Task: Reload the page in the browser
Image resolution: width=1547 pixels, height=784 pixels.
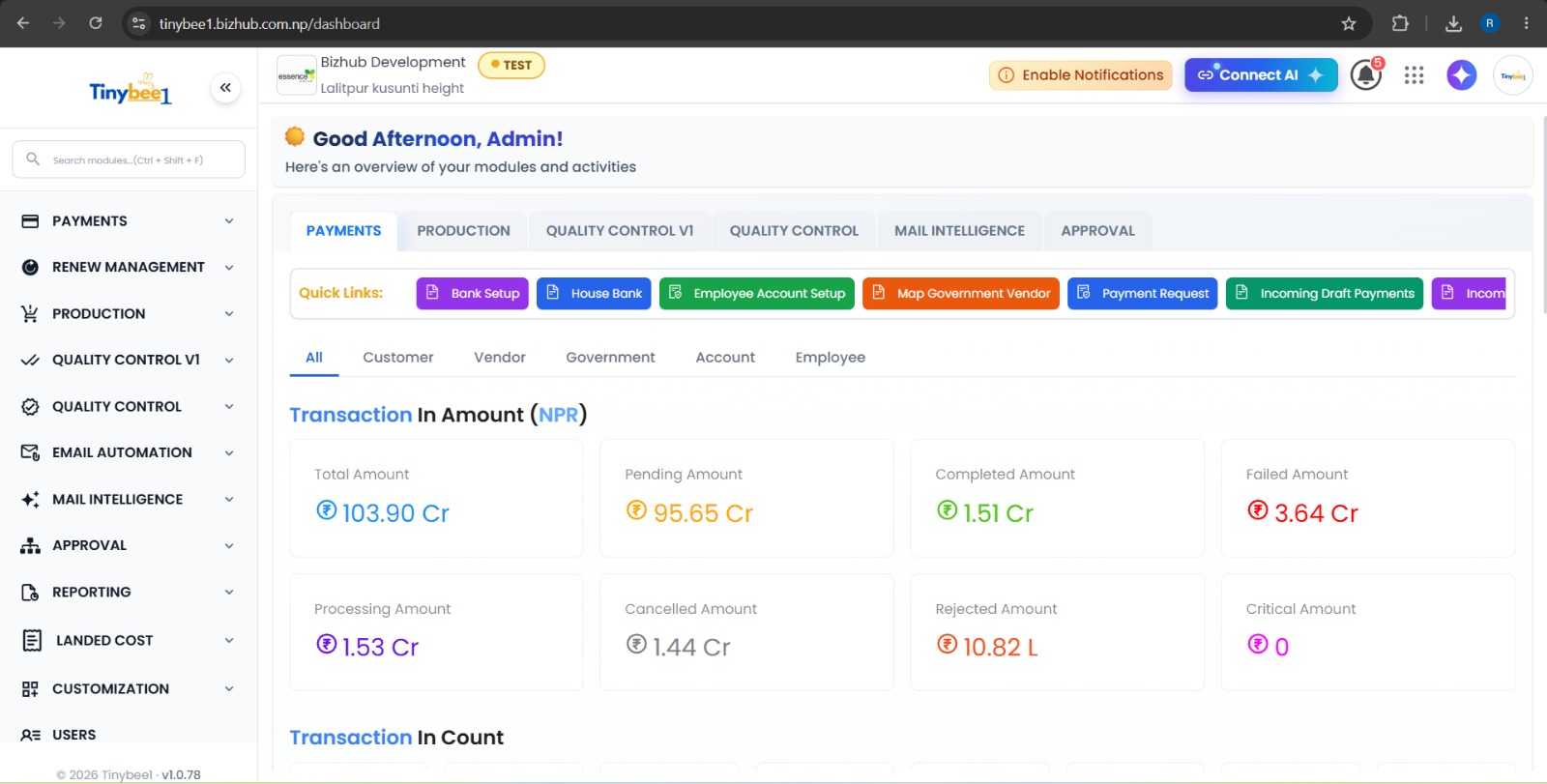Action: coord(96,23)
